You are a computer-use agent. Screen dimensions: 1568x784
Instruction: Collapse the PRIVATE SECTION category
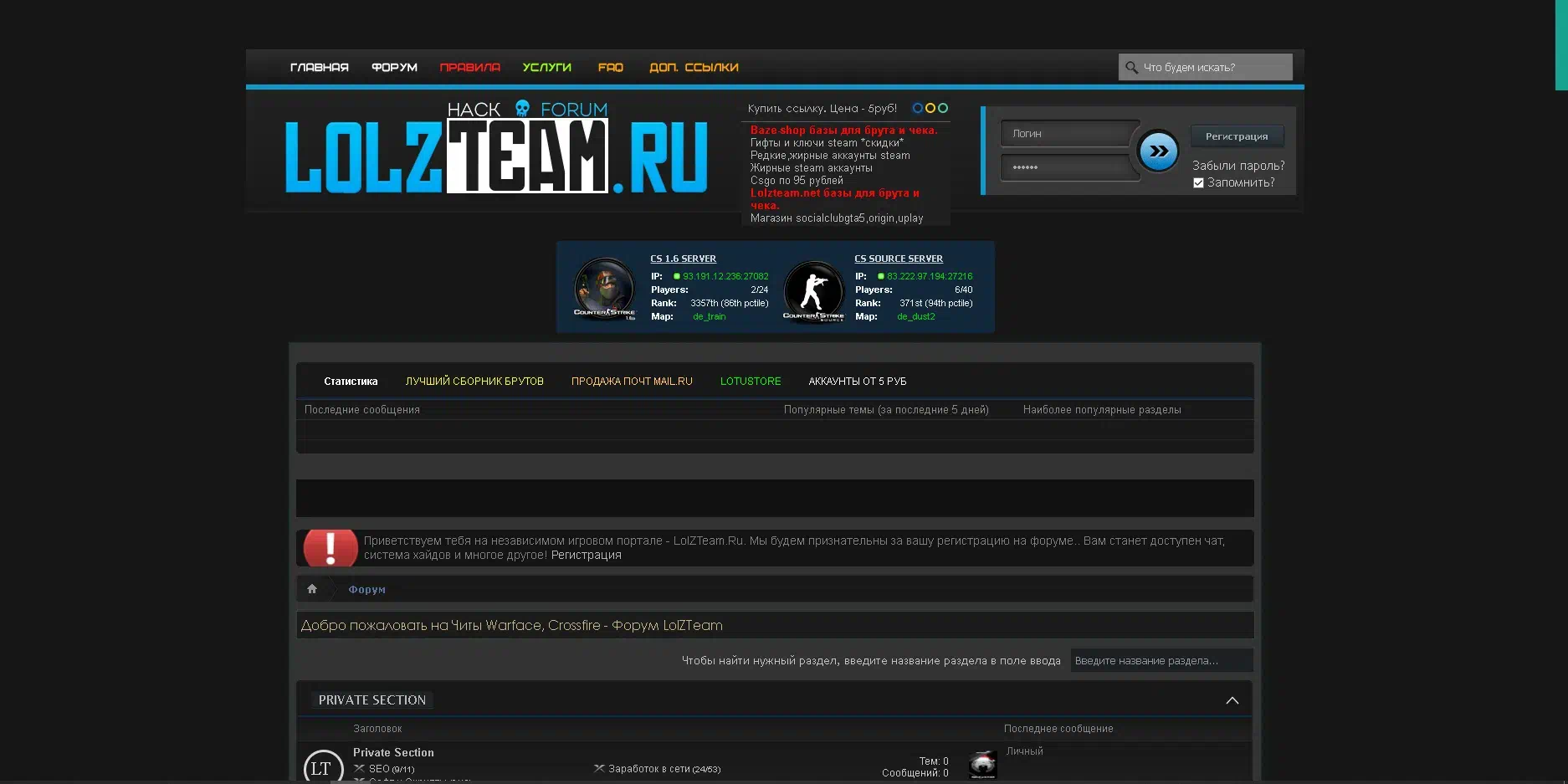[1232, 700]
